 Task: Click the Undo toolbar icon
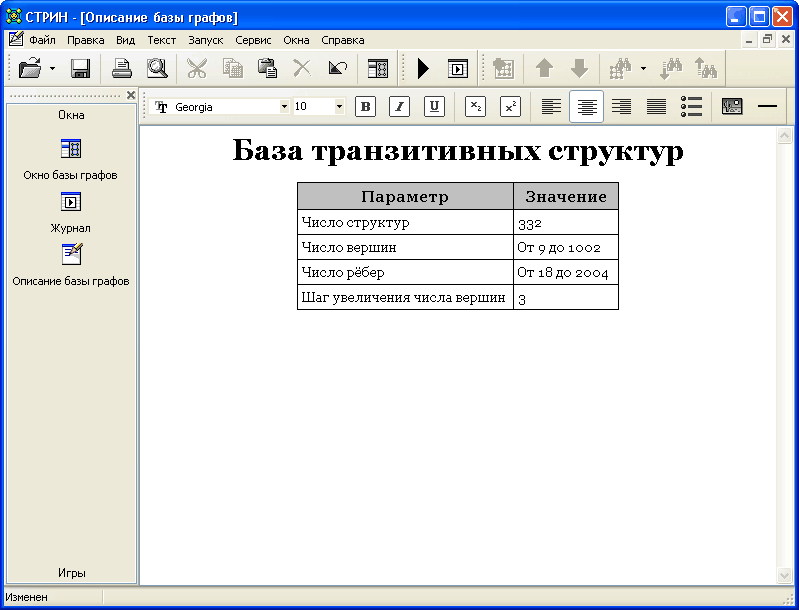point(337,68)
